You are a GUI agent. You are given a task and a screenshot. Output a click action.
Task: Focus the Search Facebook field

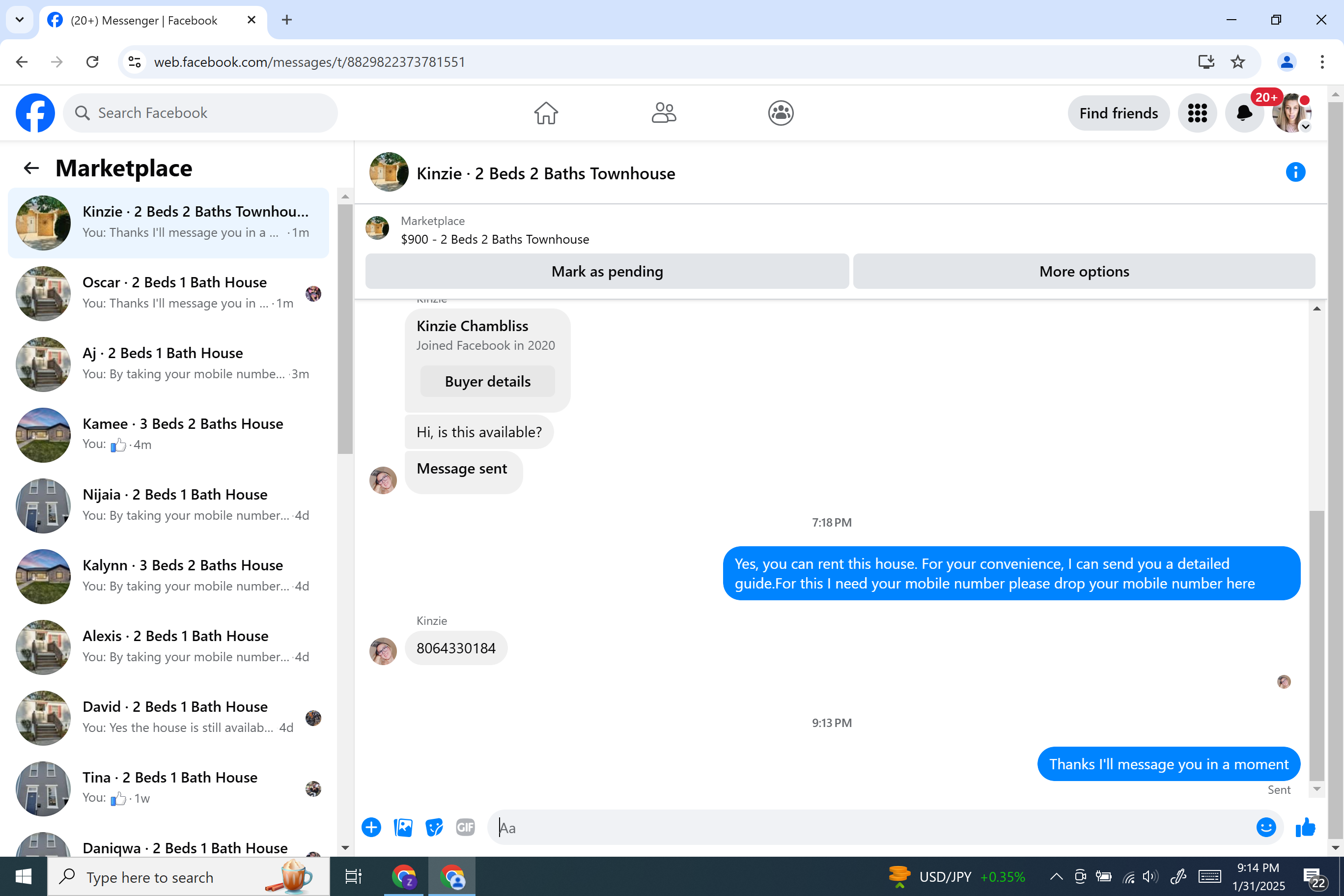coord(200,113)
